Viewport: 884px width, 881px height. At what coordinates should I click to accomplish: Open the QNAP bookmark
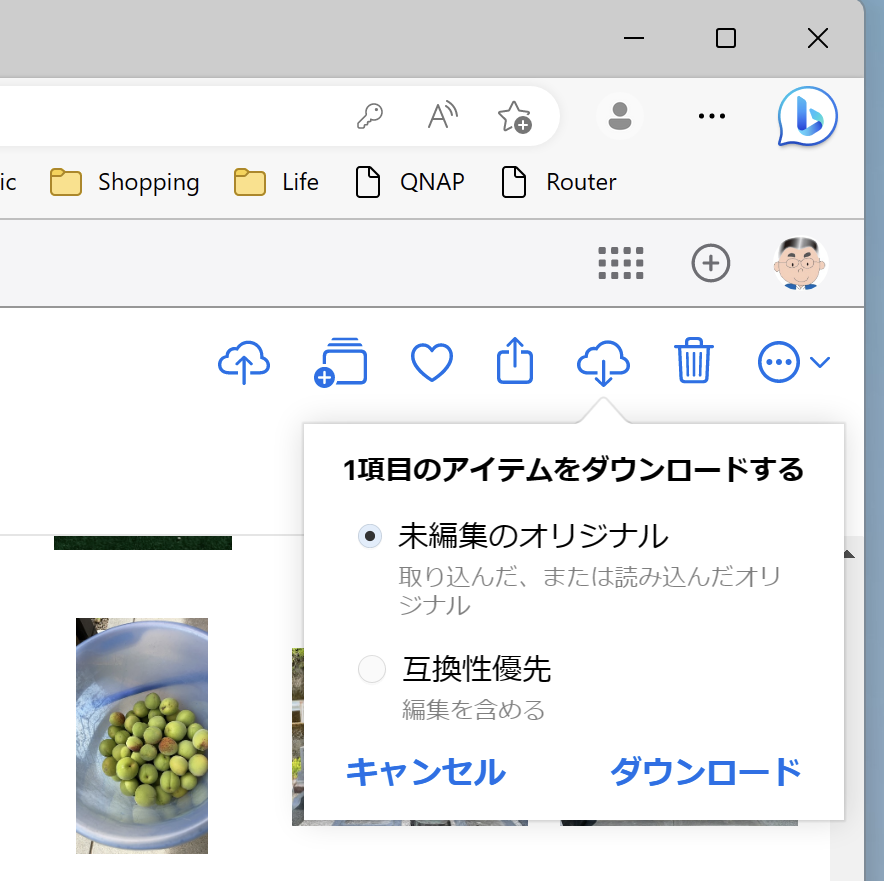pos(410,182)
